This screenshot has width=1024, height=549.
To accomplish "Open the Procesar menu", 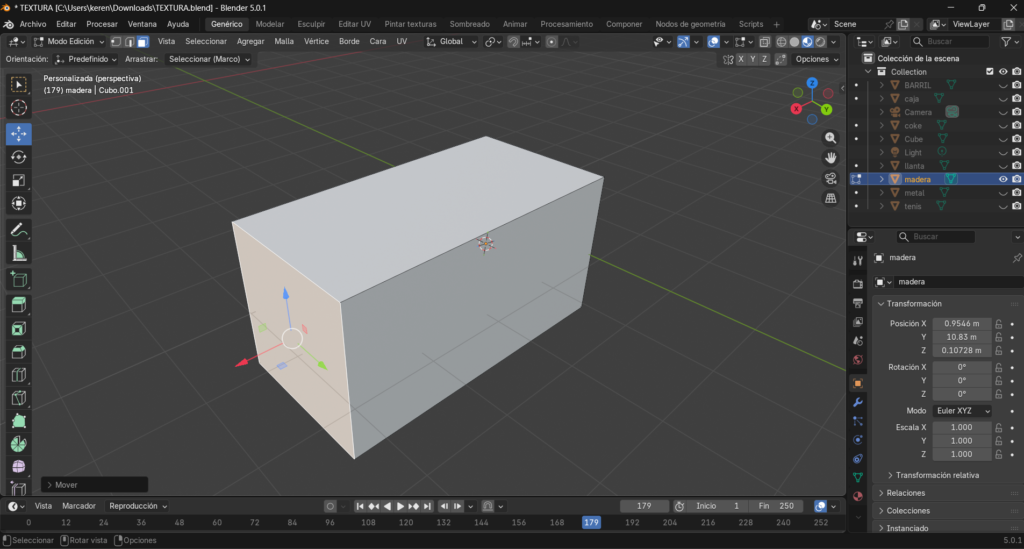I will (102, 24).
